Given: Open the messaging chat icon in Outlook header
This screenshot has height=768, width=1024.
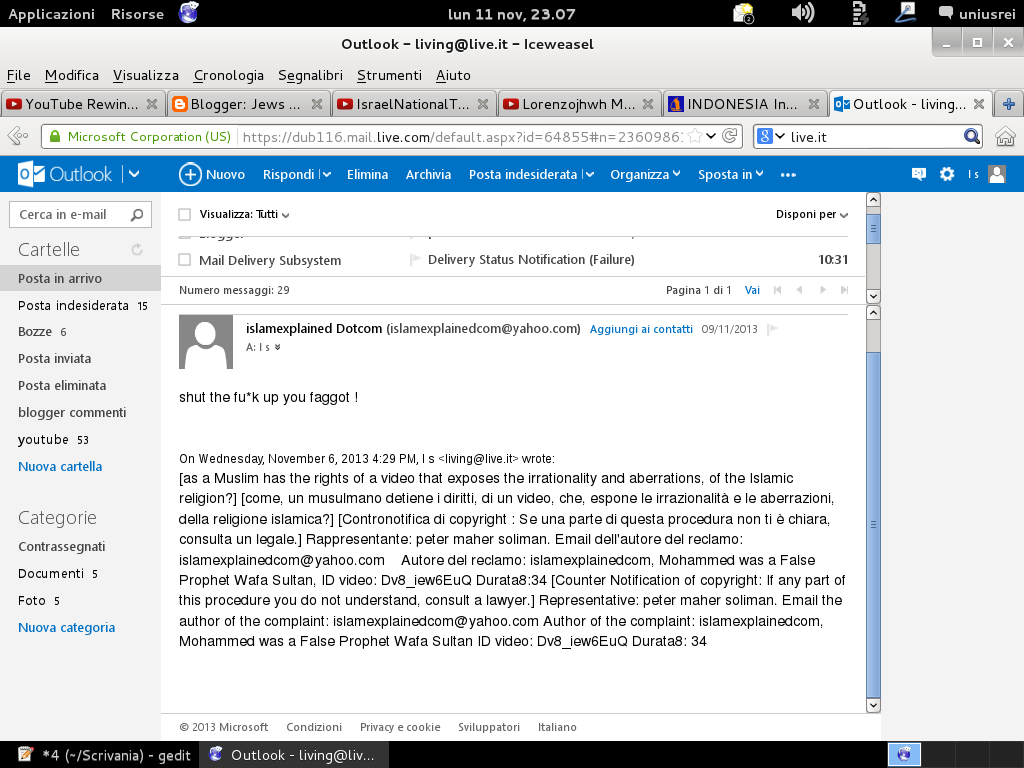Looking at the screenshot, I should (918, 174).
